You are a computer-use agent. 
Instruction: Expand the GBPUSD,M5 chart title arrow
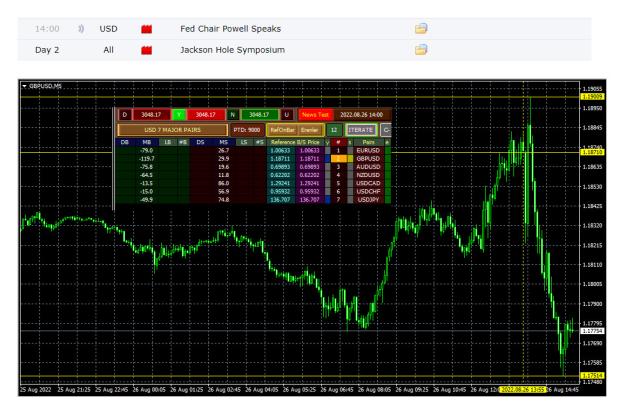(x=24, y=86)
